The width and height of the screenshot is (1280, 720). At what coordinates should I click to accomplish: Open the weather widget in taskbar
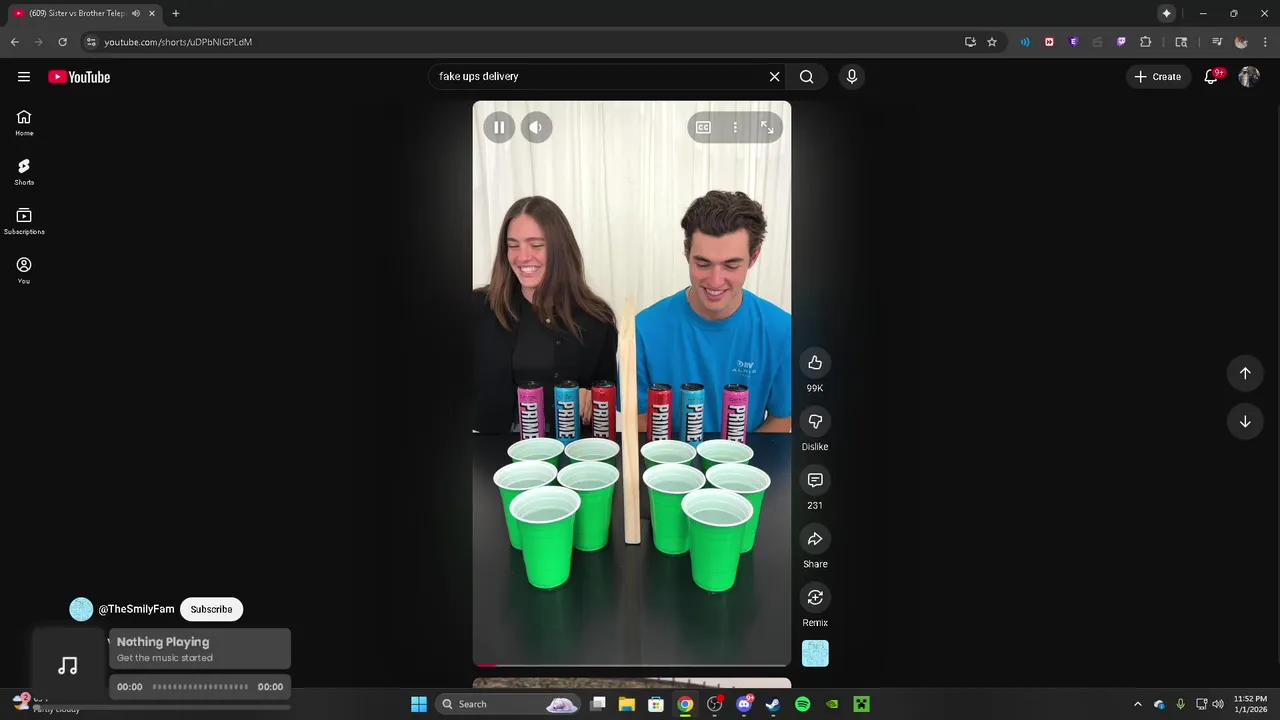point(45,704)
